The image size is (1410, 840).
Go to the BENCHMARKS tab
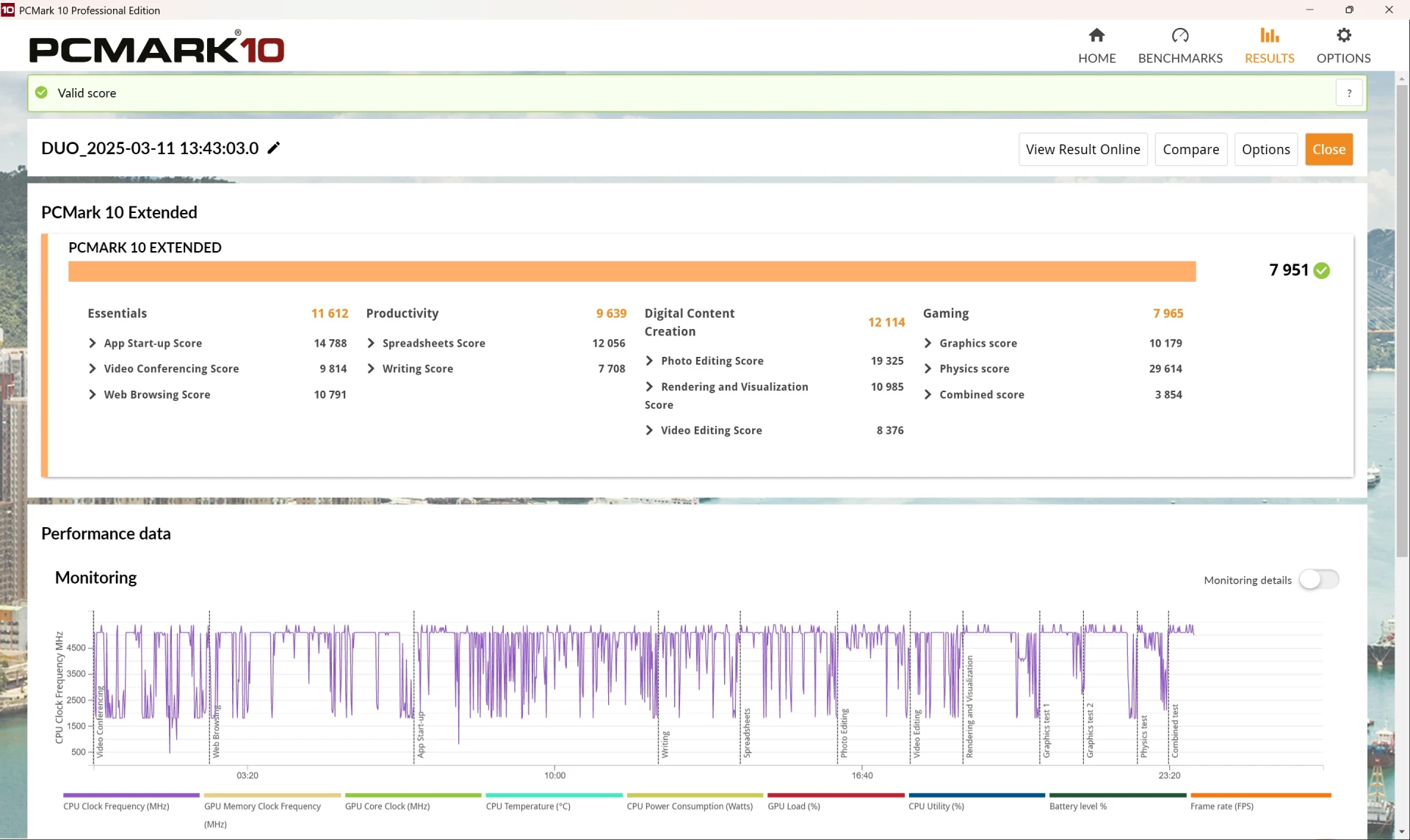(1180, 46)
